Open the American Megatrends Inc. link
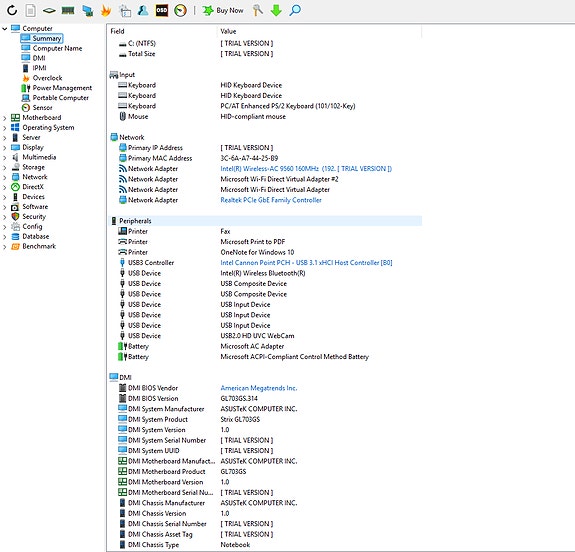575x552 pixels. coord(259,388)
